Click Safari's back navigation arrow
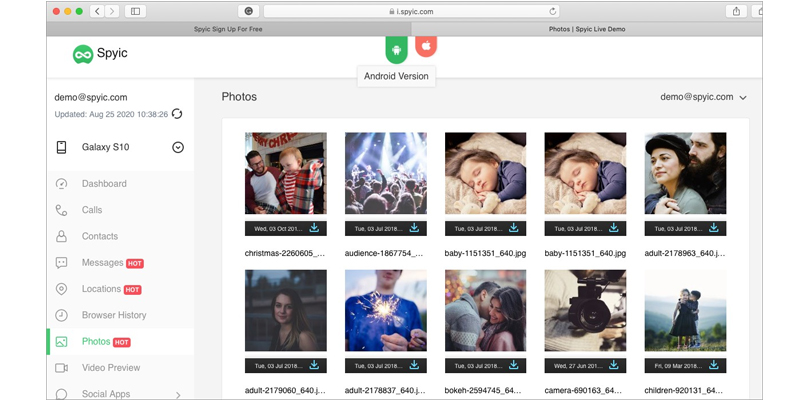Screen dimensions: 799x400 (97, 11)
